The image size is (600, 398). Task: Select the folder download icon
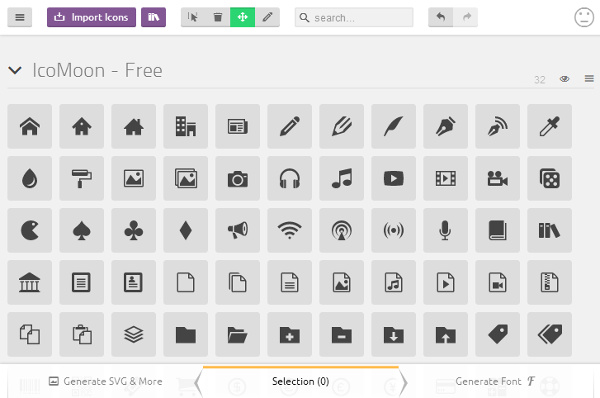tap(393, 334)
